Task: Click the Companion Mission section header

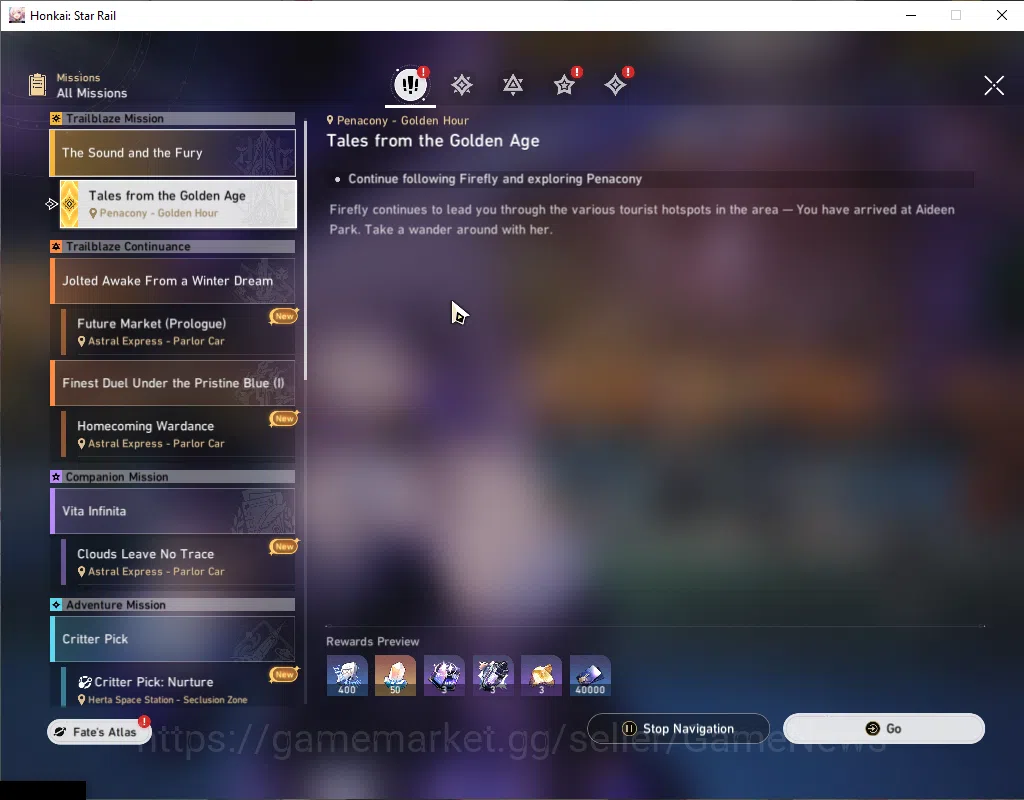Action: click(x=172, y=477)
